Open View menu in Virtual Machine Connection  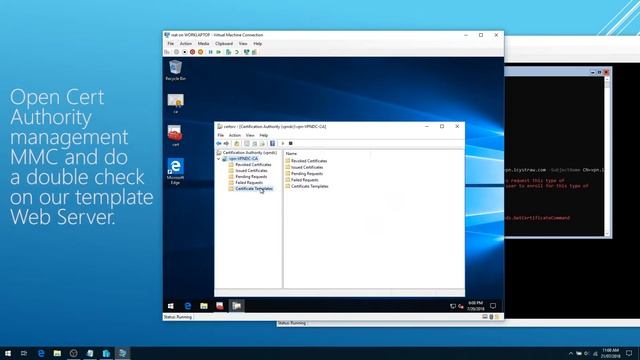243,44
